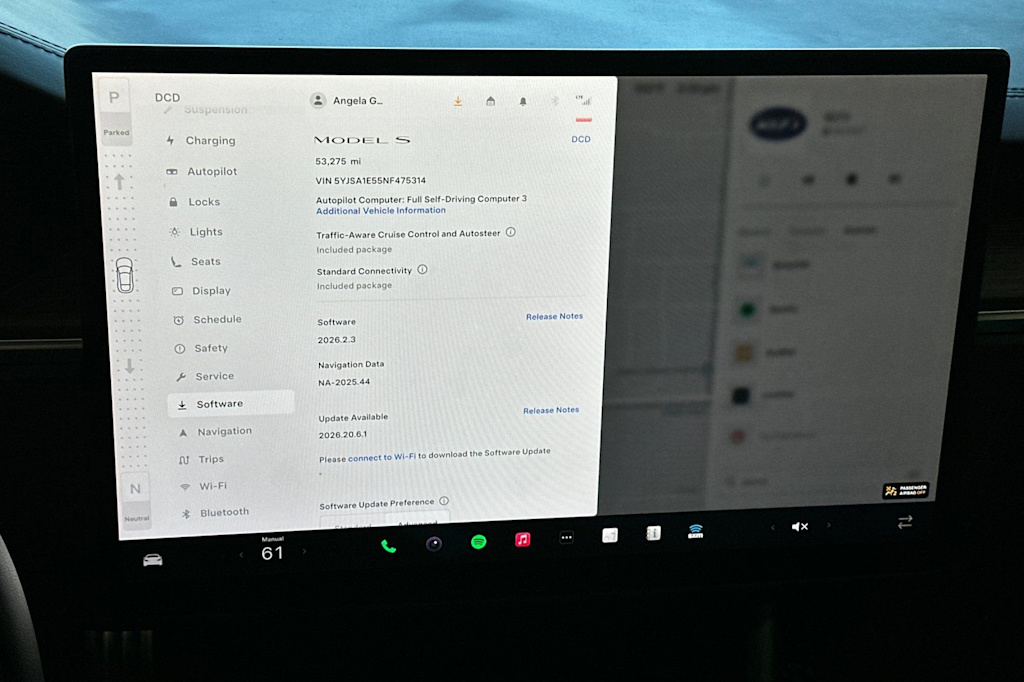The image size is (1024, 682).
Task: Follow the connect to Wi-Fi link
Action: pos(382,457)
